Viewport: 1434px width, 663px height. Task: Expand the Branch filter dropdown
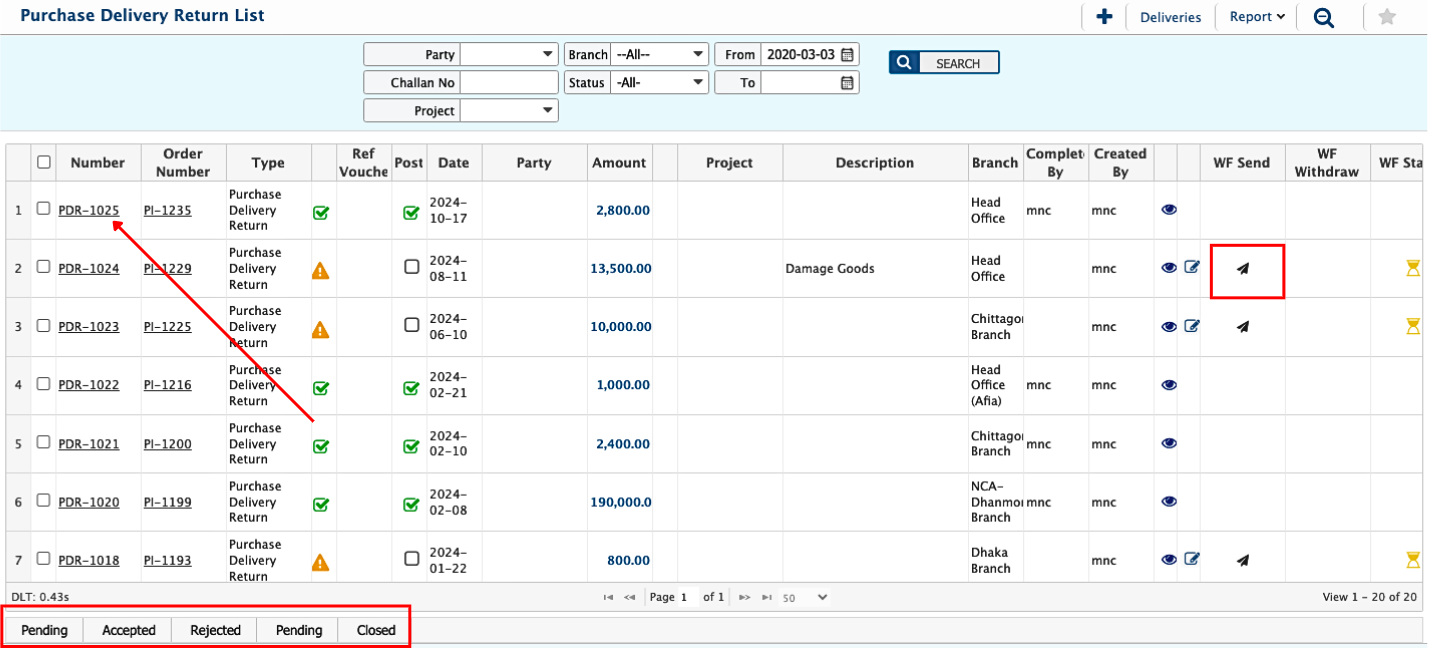pyautogui.click(x=660, y=55)
